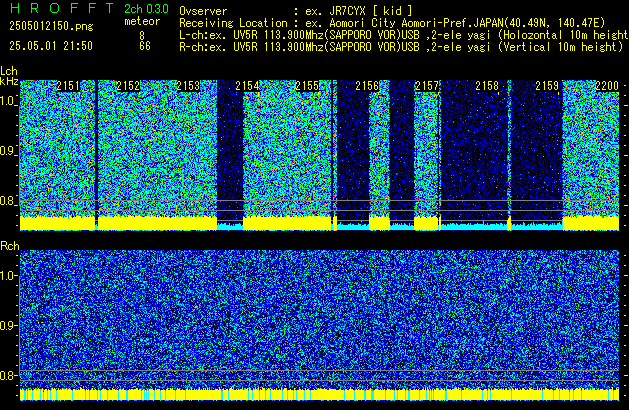Click the 2158 time marker
This screenshot has height=410, width=629.
tap(487, 86)
